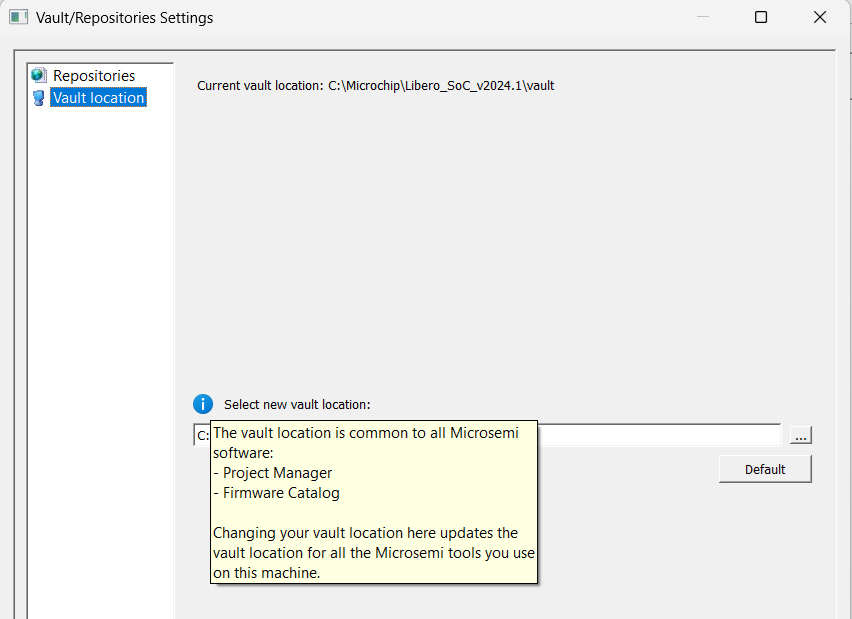Click the Repositories globe icon
Screen dimensions: 852x619
(x=39, y=75)
